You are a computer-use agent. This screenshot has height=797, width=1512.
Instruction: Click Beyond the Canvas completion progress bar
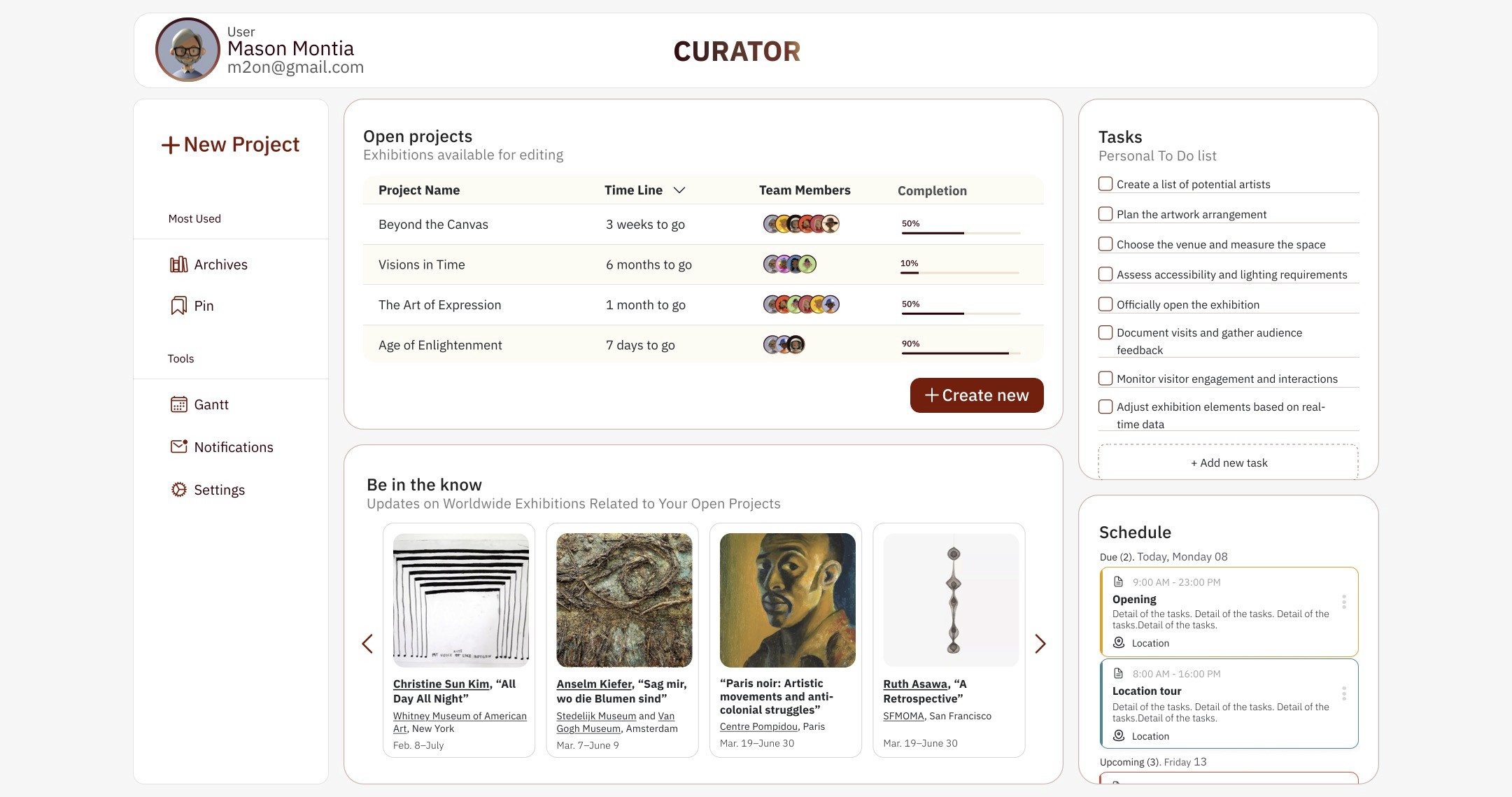point(960,232)
